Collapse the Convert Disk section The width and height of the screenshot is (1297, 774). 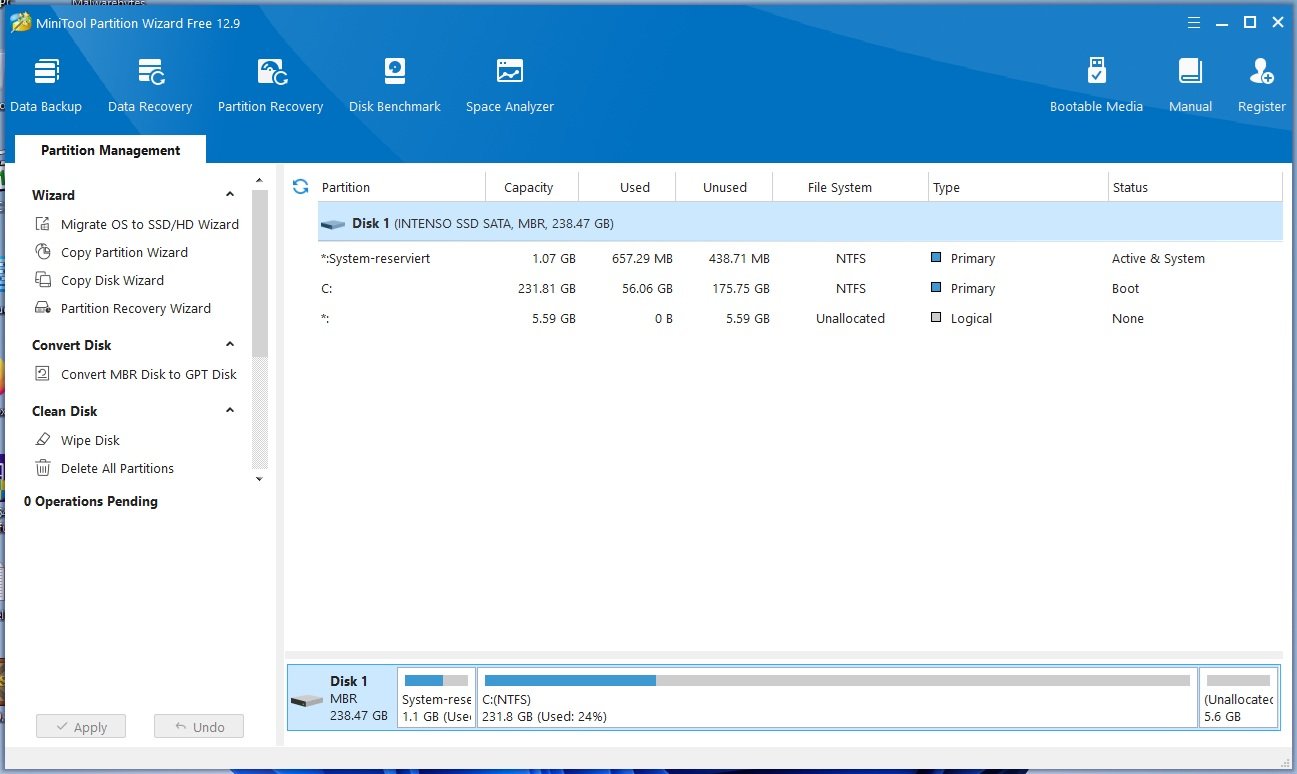[x=230, y=345]
